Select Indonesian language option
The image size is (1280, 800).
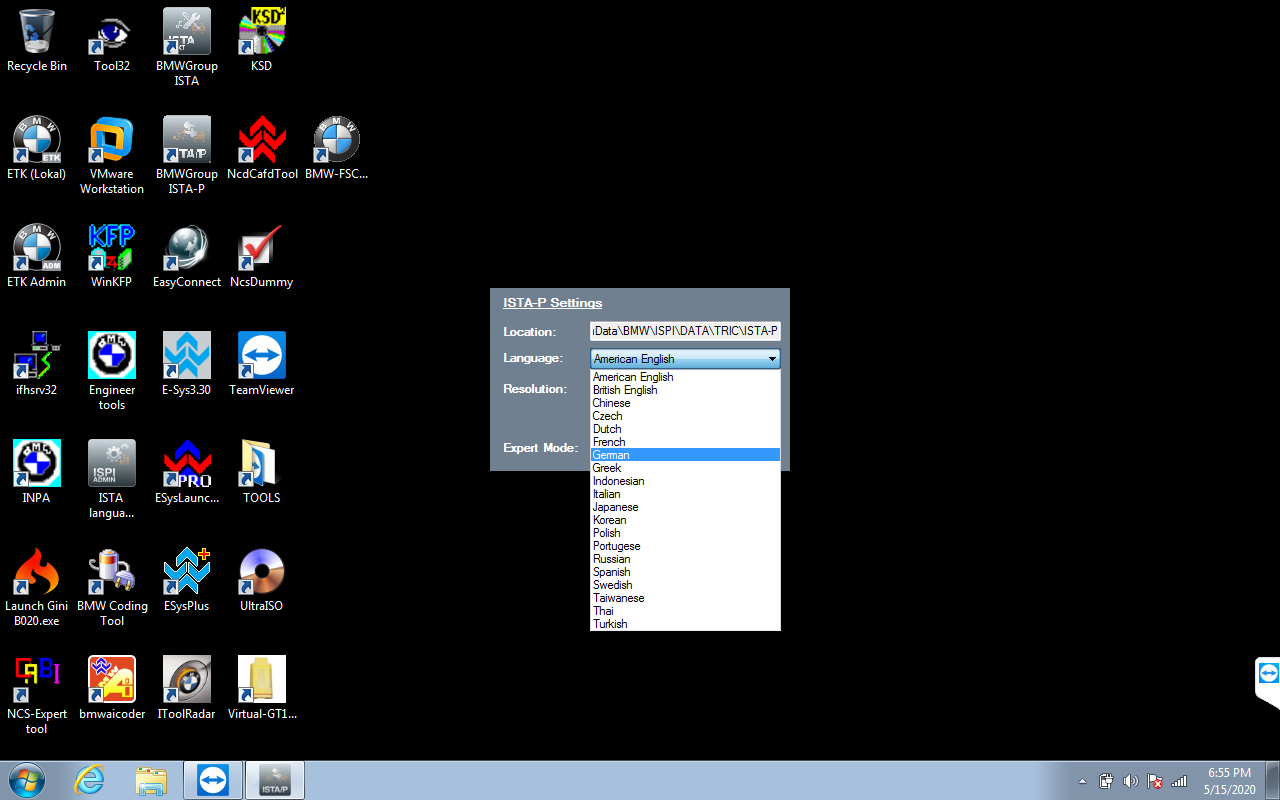[x=685, y=481]
